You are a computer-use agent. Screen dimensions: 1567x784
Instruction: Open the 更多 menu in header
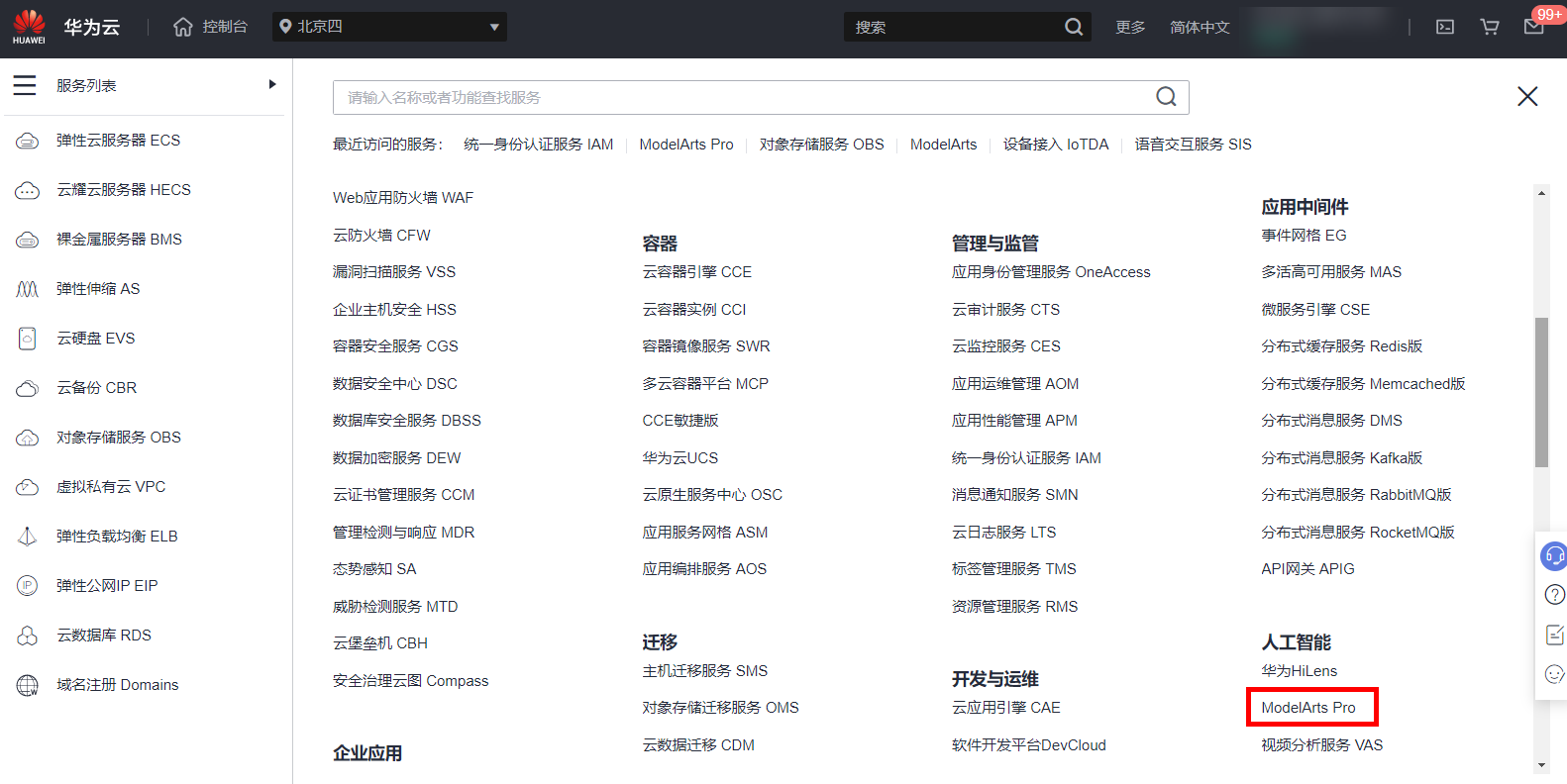(1129, 27)
